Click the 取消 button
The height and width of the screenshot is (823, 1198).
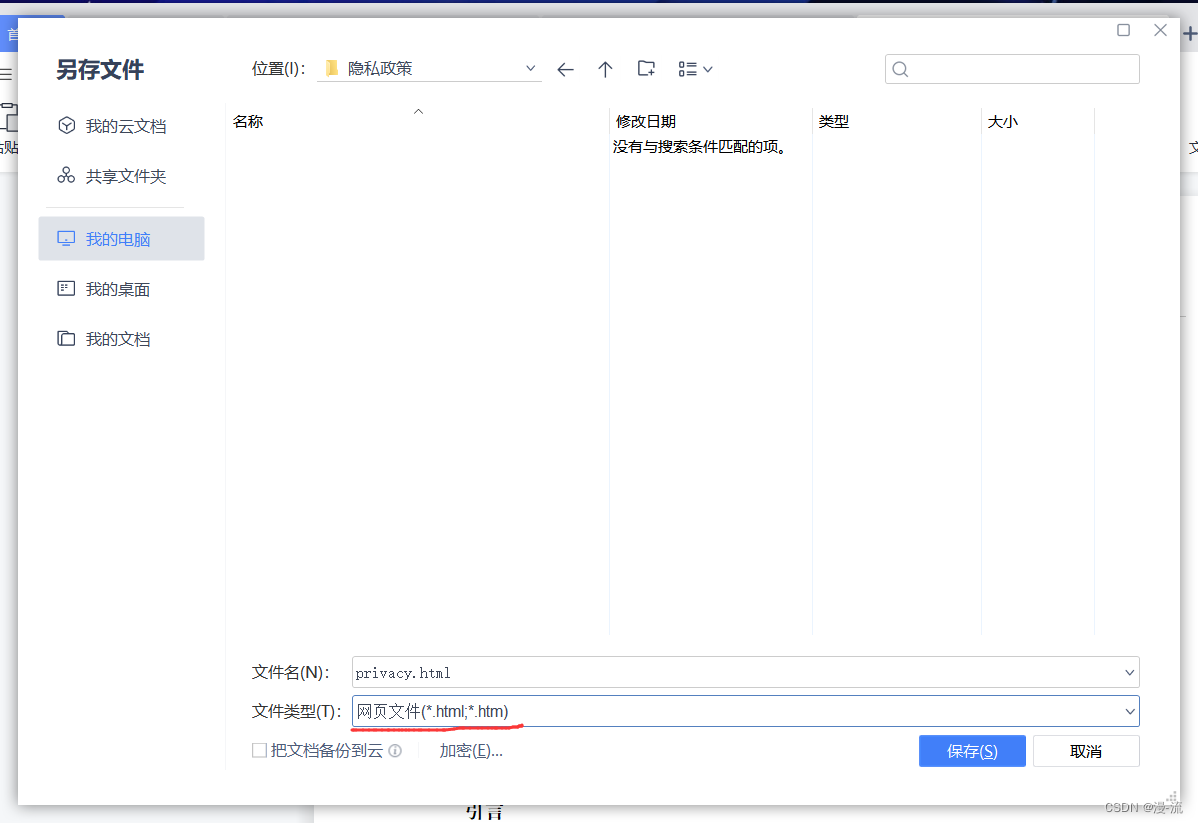[1086, 751]
